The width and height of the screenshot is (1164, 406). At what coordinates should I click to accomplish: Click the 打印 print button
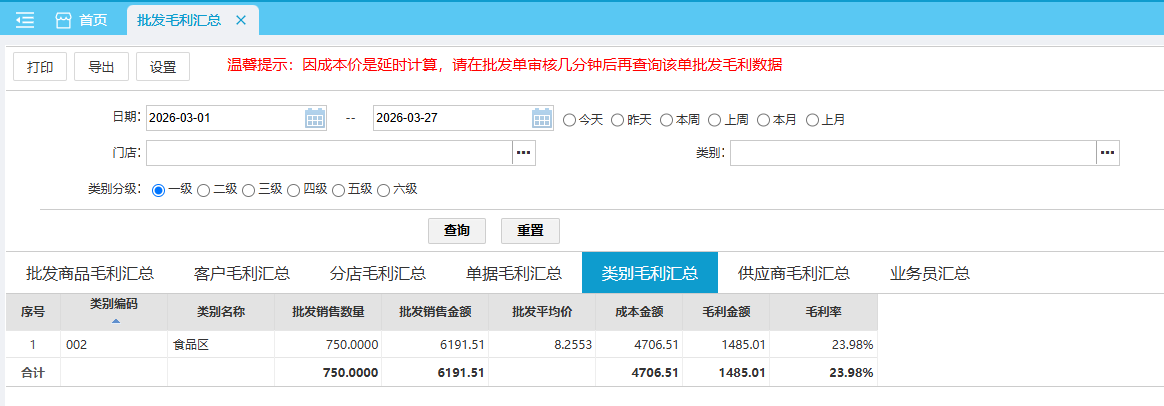point(40,67)
